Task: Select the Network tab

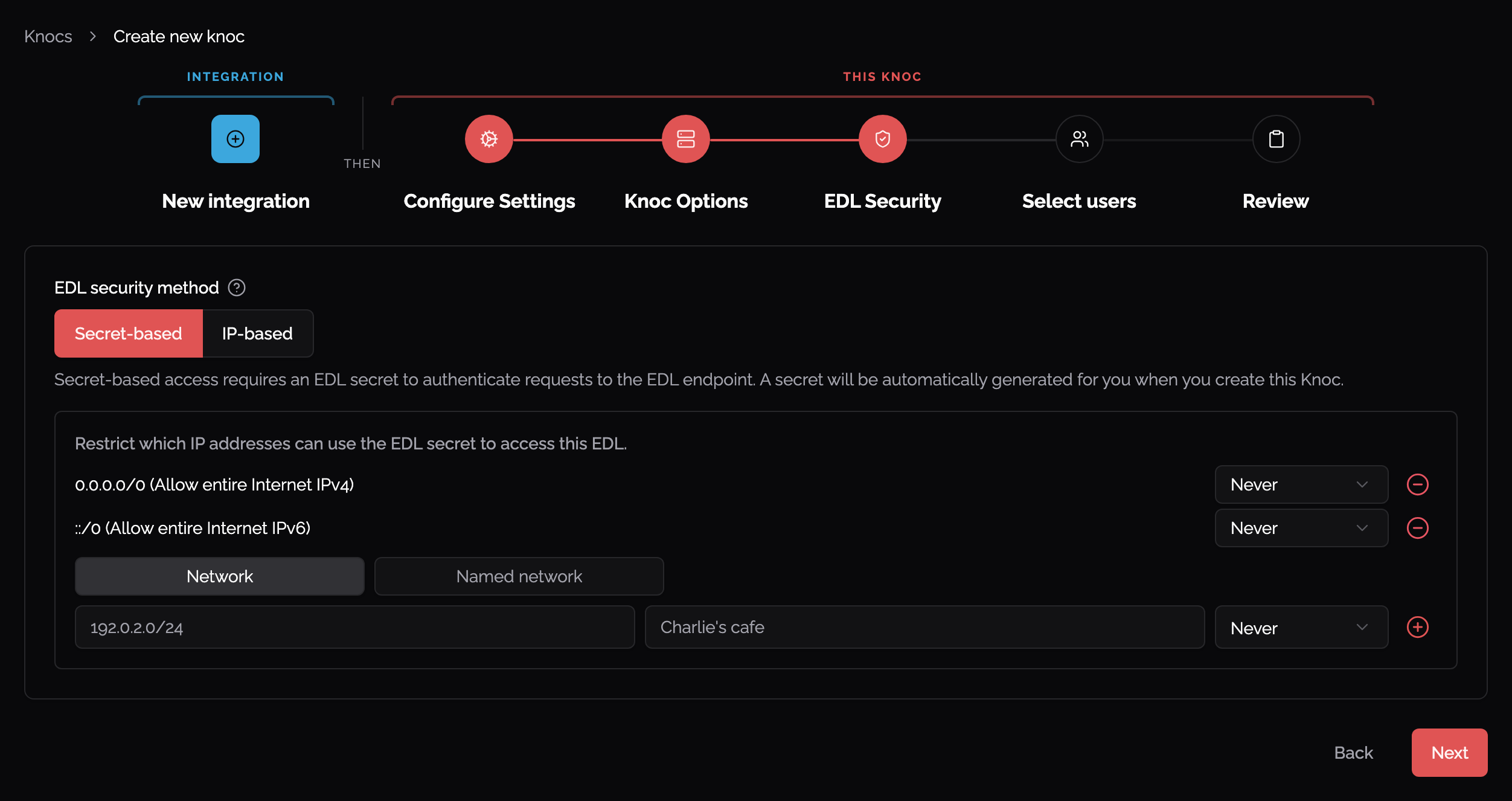Action: (x=220, y=576)
